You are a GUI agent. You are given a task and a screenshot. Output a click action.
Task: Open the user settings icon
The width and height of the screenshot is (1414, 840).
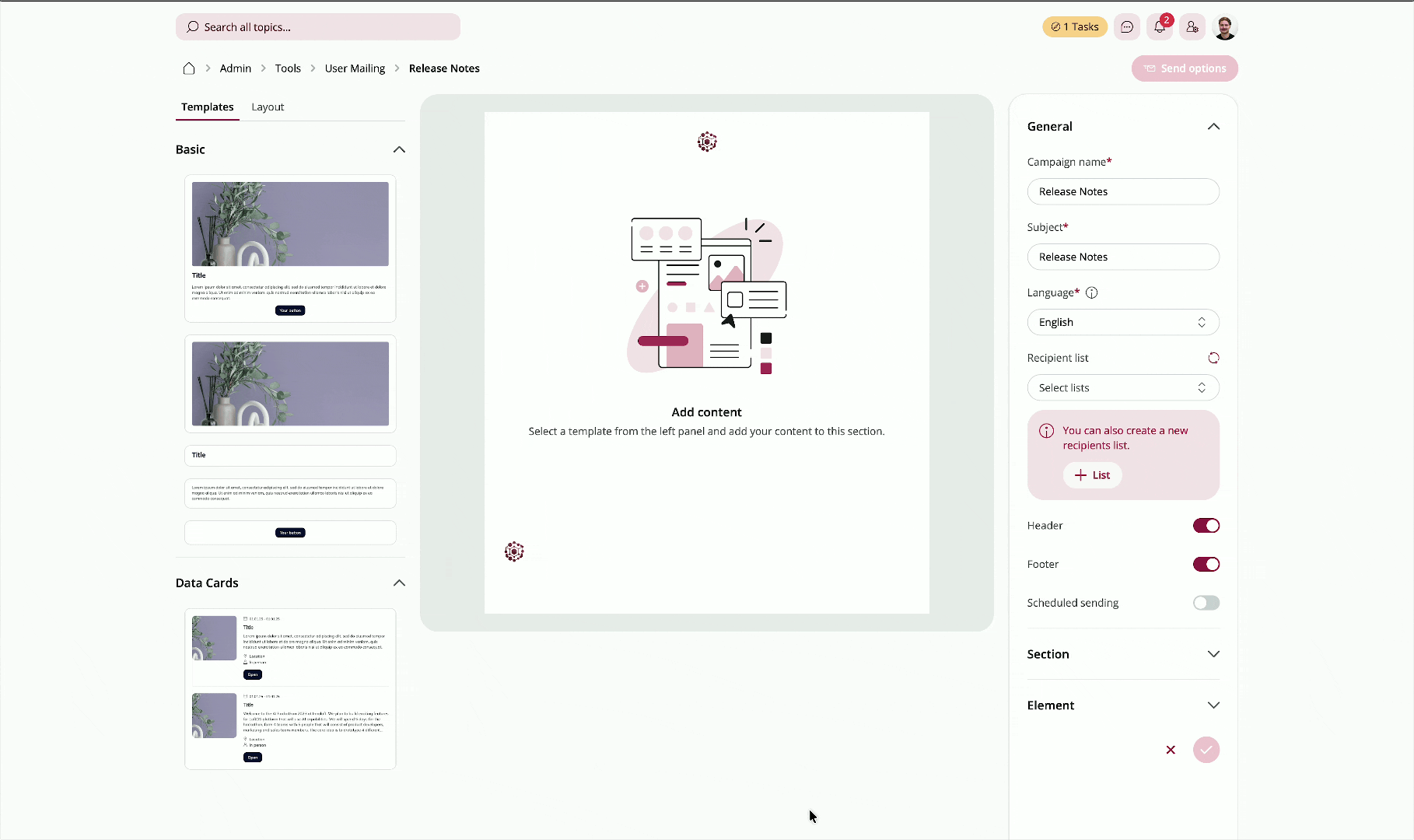coord(1192,27)
